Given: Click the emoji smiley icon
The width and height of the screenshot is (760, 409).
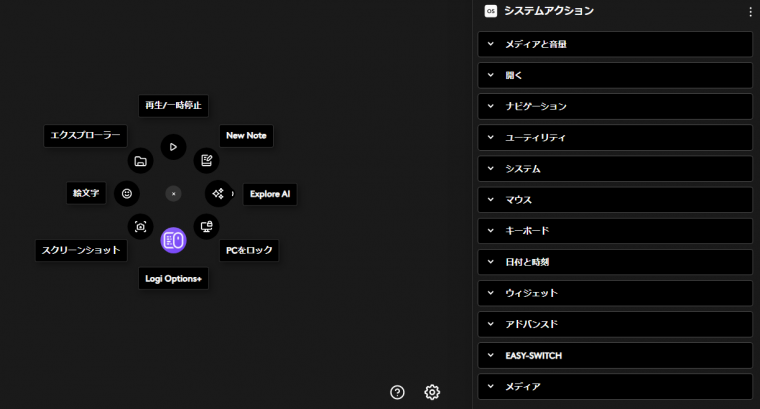Looking at the screenshot, I should 127,193.
